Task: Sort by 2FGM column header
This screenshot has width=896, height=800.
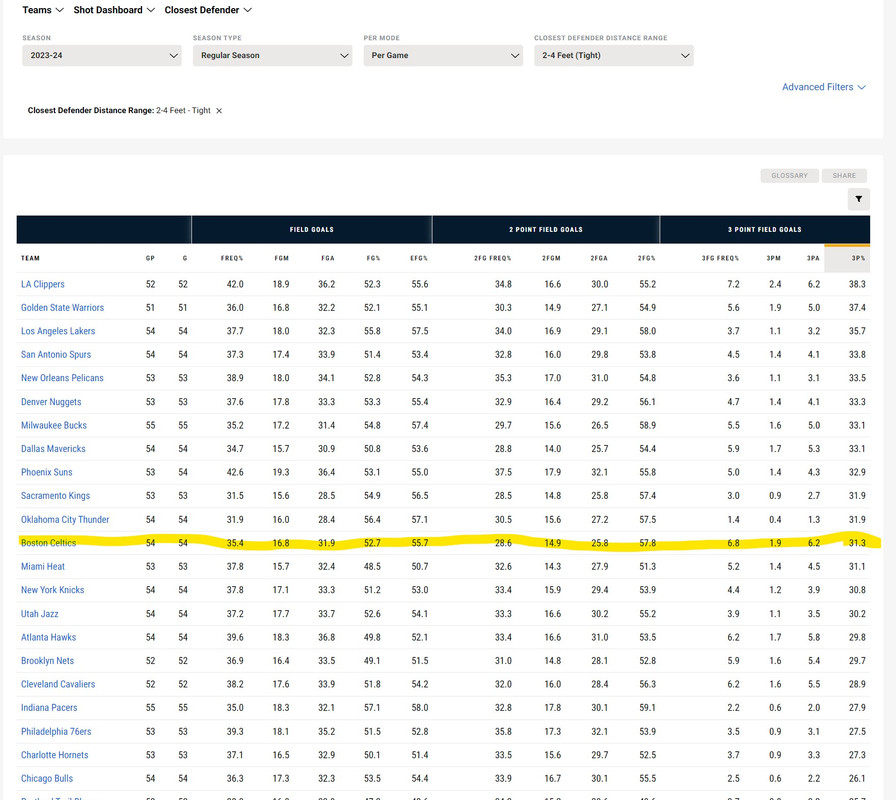Action: 551,258
